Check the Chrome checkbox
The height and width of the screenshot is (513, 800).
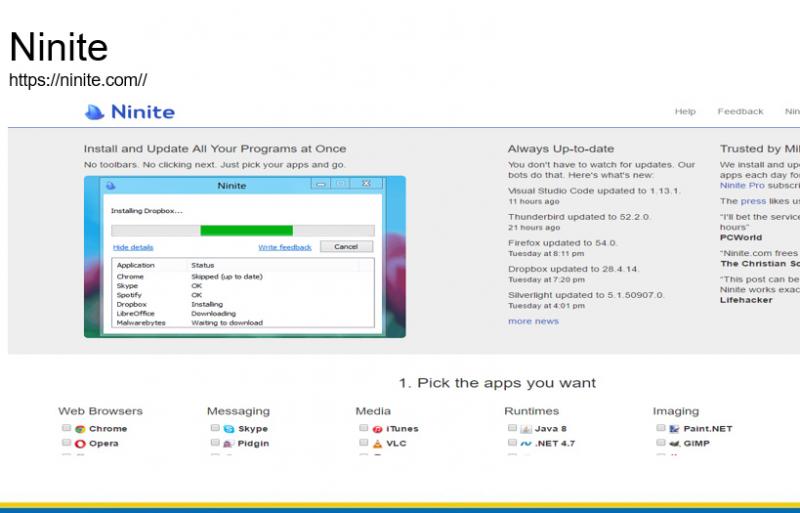pyautogui.click(x=66, y=428)
